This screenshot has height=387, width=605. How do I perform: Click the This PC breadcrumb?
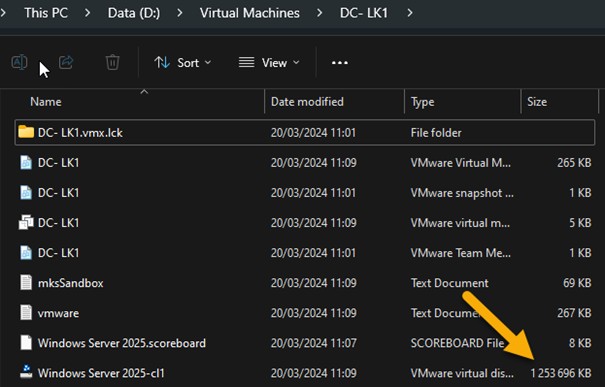46,13
